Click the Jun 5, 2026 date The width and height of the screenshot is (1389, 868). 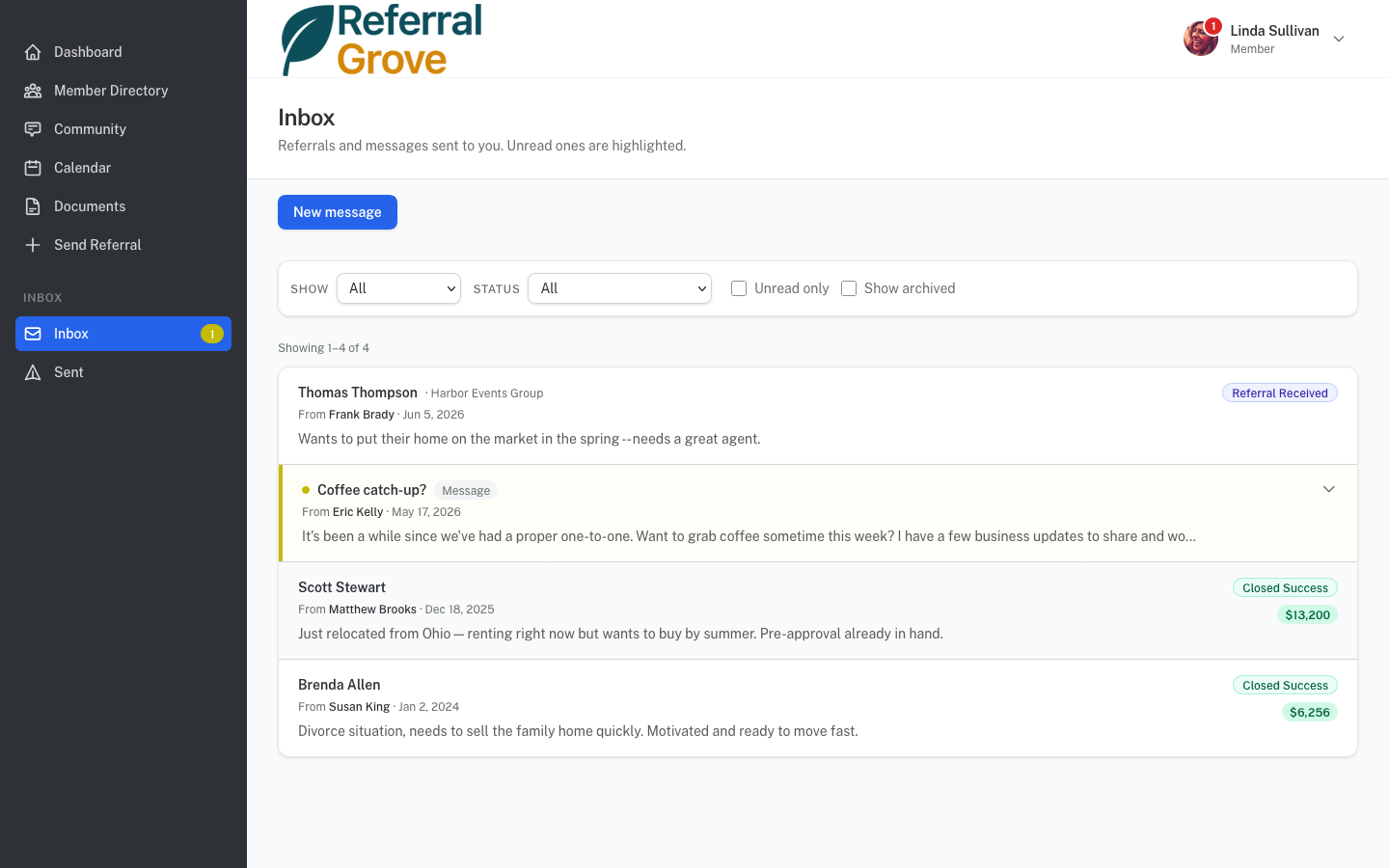coord(433,415)
